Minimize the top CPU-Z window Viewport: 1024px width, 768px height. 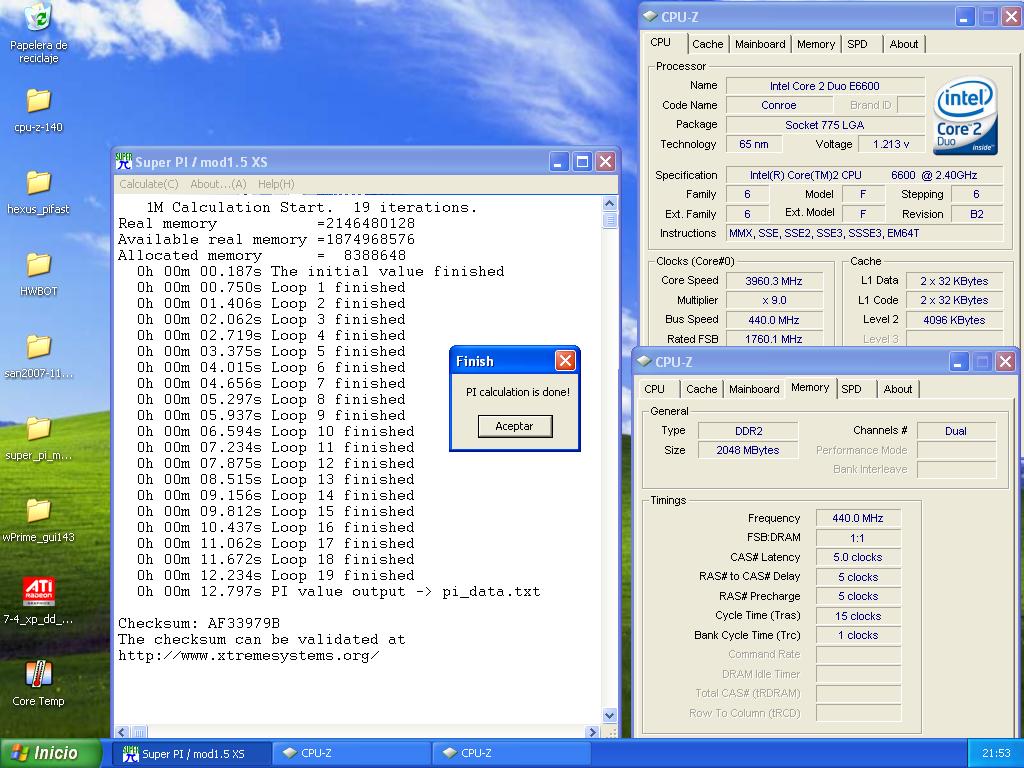pyautogui.click(x=965, y=17)
